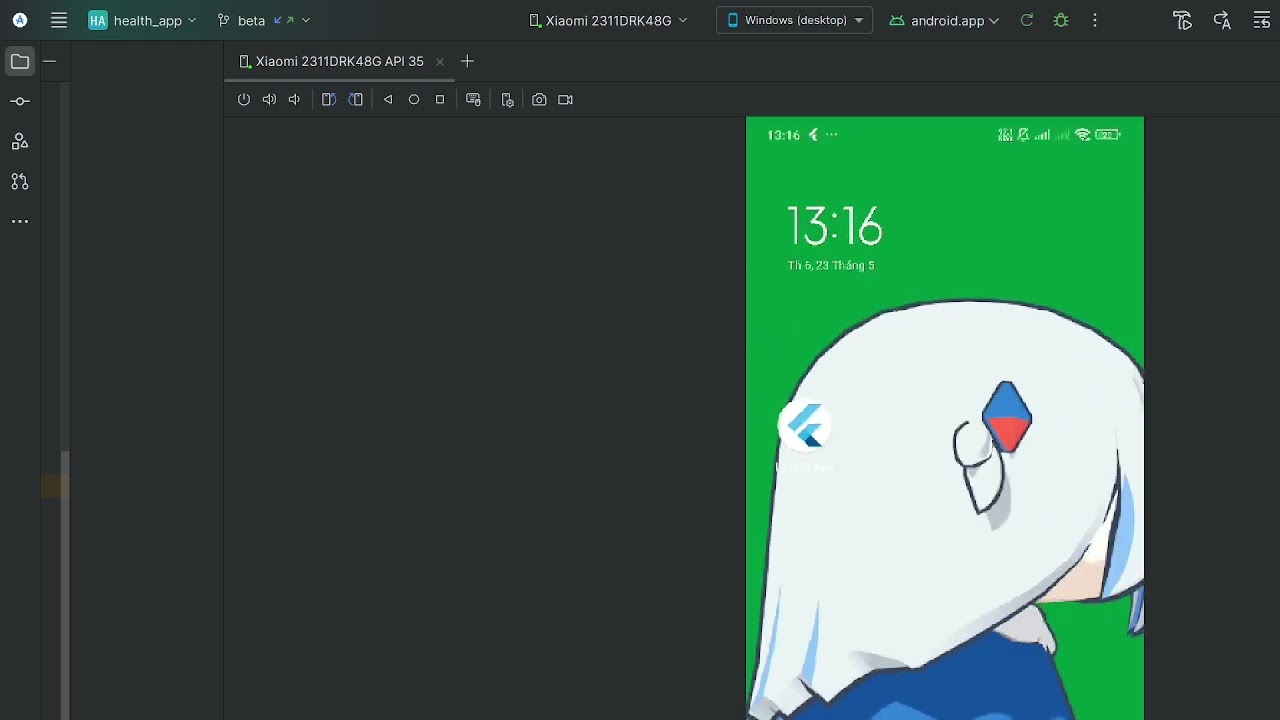This screenshot has height=720, width=1280.
Task: Open the main hamburger menu
Action: [59, 20]
